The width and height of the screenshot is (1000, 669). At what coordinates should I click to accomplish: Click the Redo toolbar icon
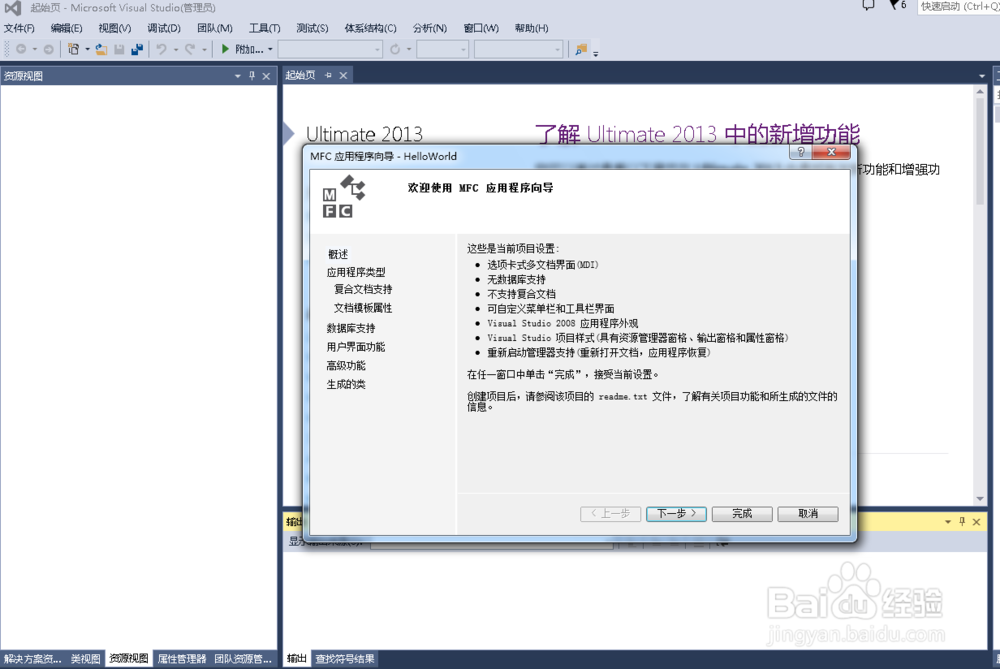point(190,49)
